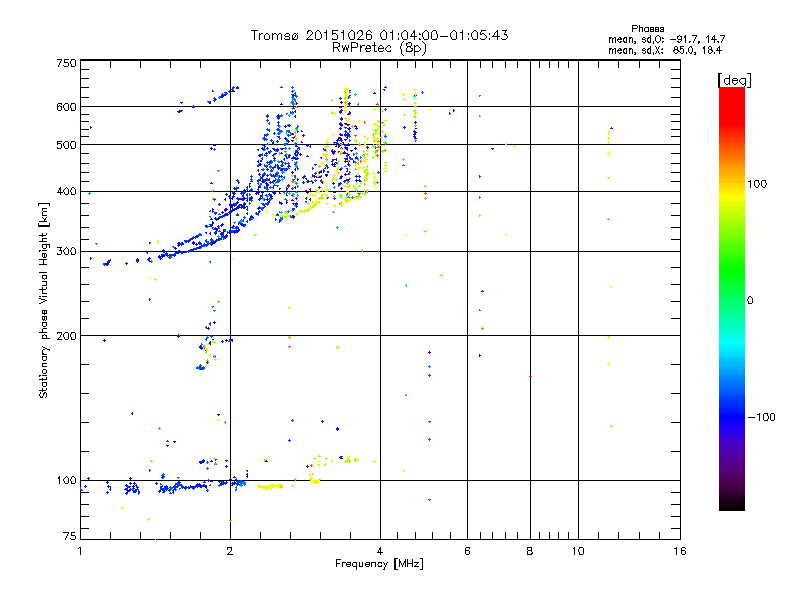Viewport: 800px width, 600px height.
Task: Click the 'Frequency [MHz]' axis label
Action: coord(379,564)
